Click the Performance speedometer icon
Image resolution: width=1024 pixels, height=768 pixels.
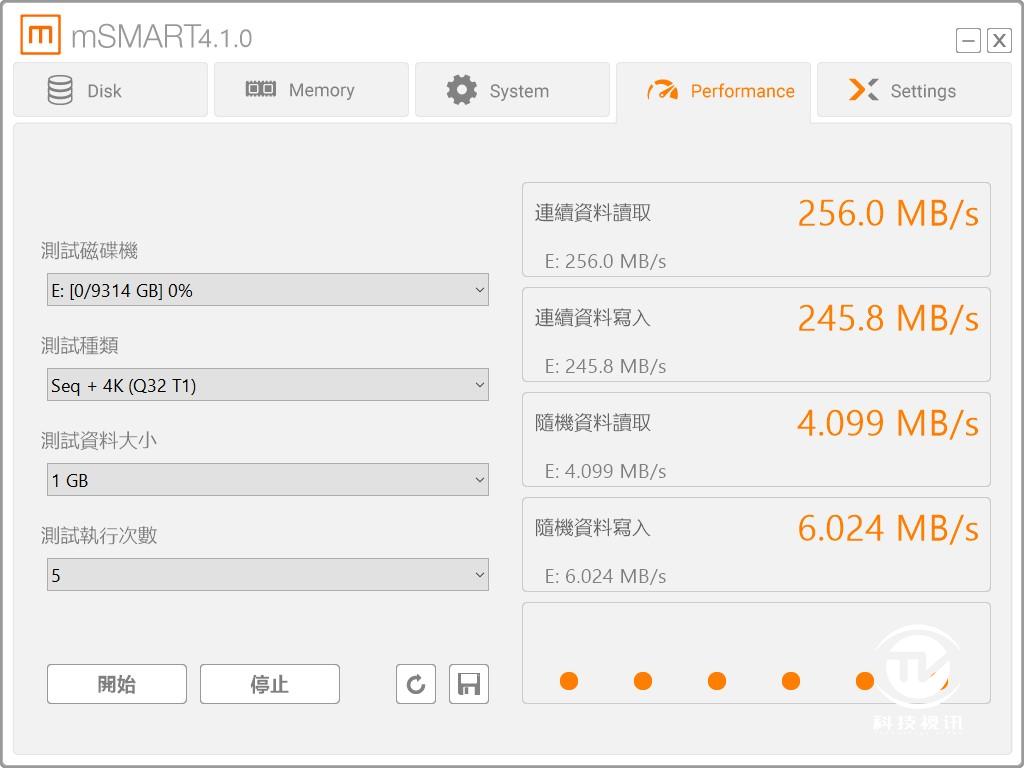(x=661, y=90)
